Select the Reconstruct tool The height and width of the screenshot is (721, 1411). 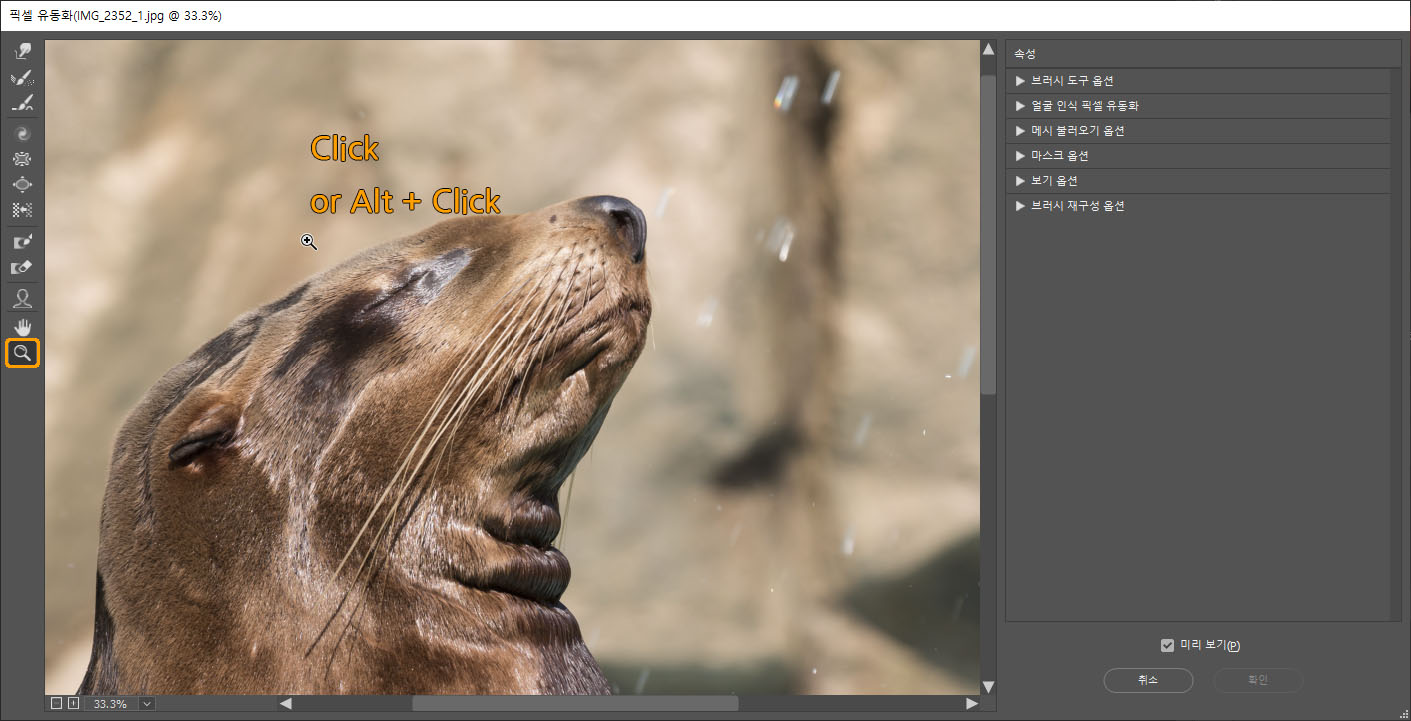(22, 77)
